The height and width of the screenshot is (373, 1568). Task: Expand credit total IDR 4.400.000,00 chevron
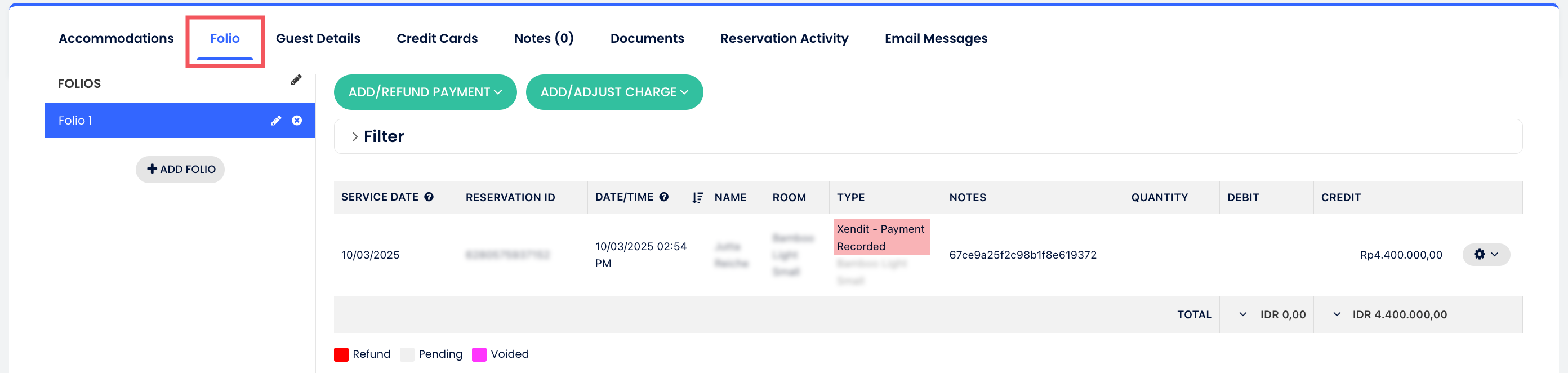(1337, 314)
